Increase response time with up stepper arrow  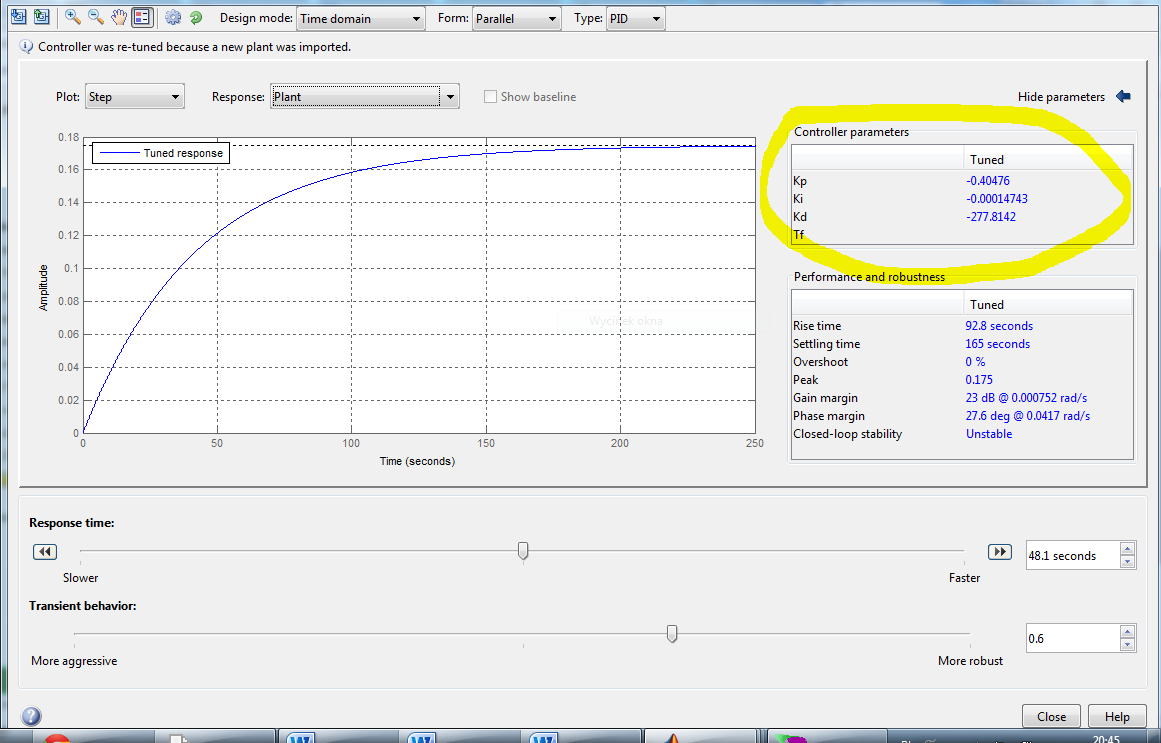(1127, 549)
